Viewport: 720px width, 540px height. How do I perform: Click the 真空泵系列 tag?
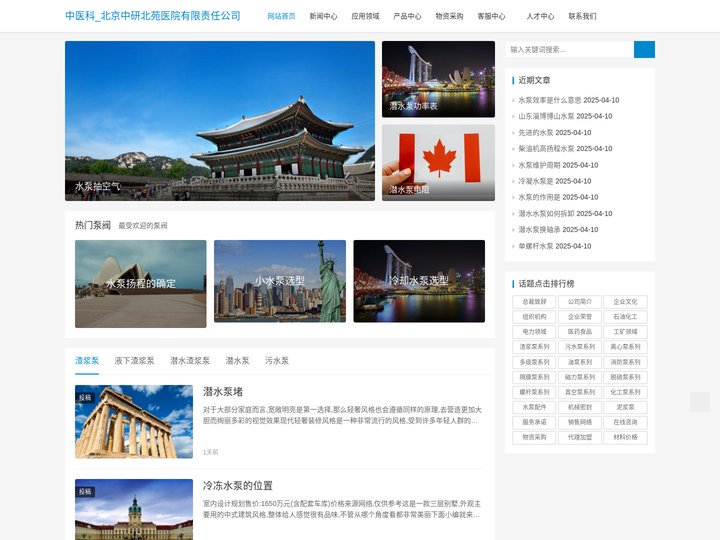(x=579, y=392)
